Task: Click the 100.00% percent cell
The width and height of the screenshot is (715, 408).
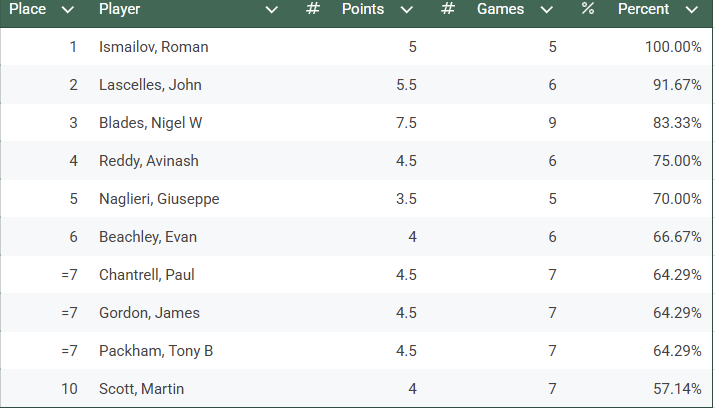Action: [x=672, y=47]
